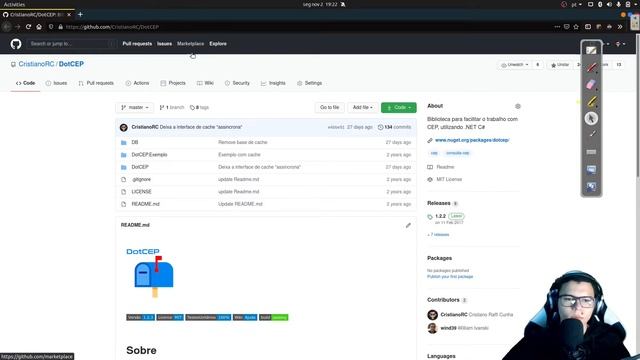
Task: Open the clock showing seg nov 2
Action: coord(320,4)
